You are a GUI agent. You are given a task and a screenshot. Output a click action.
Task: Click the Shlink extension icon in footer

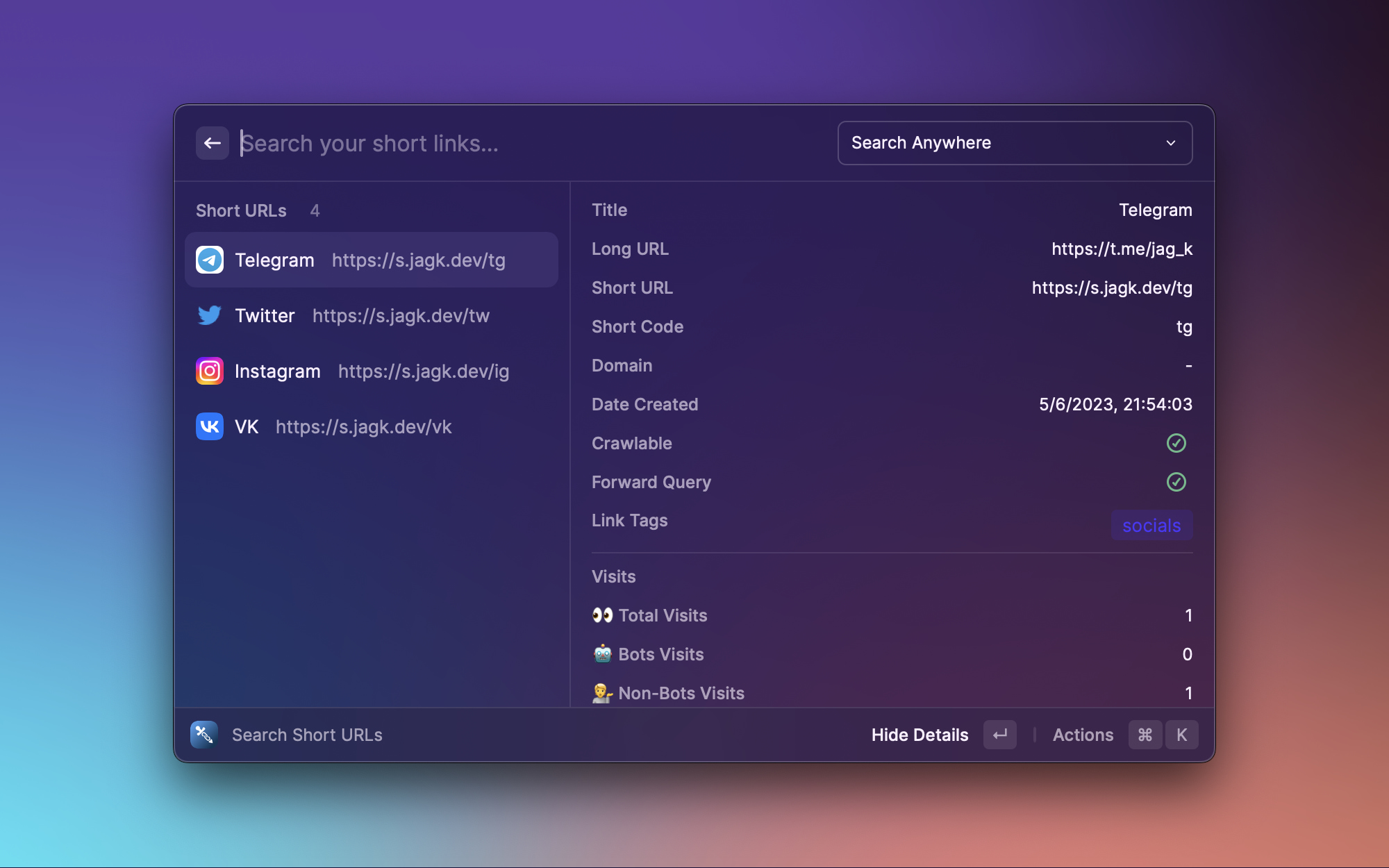click(x=204, y=735)
